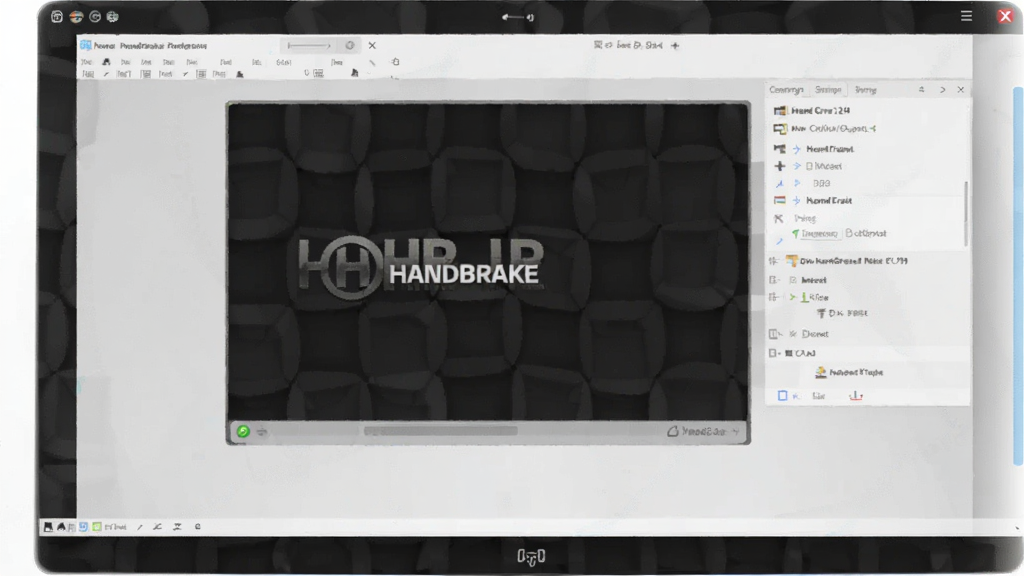The image size is (1024, 576).
Task: Click the black plus icon in the panel list
Action: pyautogui.click(x=780, y=166)
